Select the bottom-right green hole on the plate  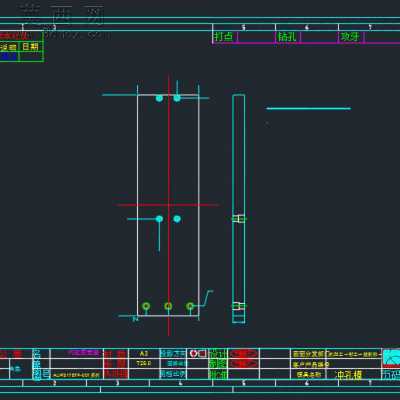190,306
